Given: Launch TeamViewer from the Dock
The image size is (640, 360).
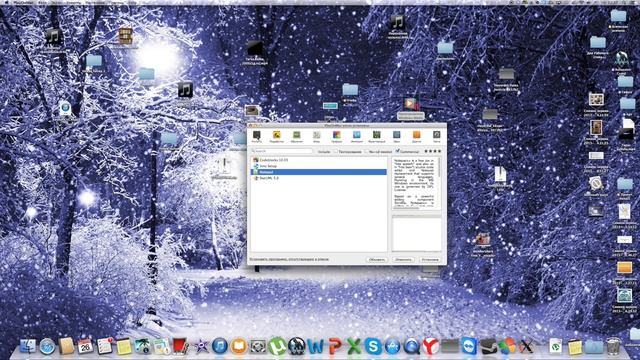Looking at the screenshot, I should point(469,346).
